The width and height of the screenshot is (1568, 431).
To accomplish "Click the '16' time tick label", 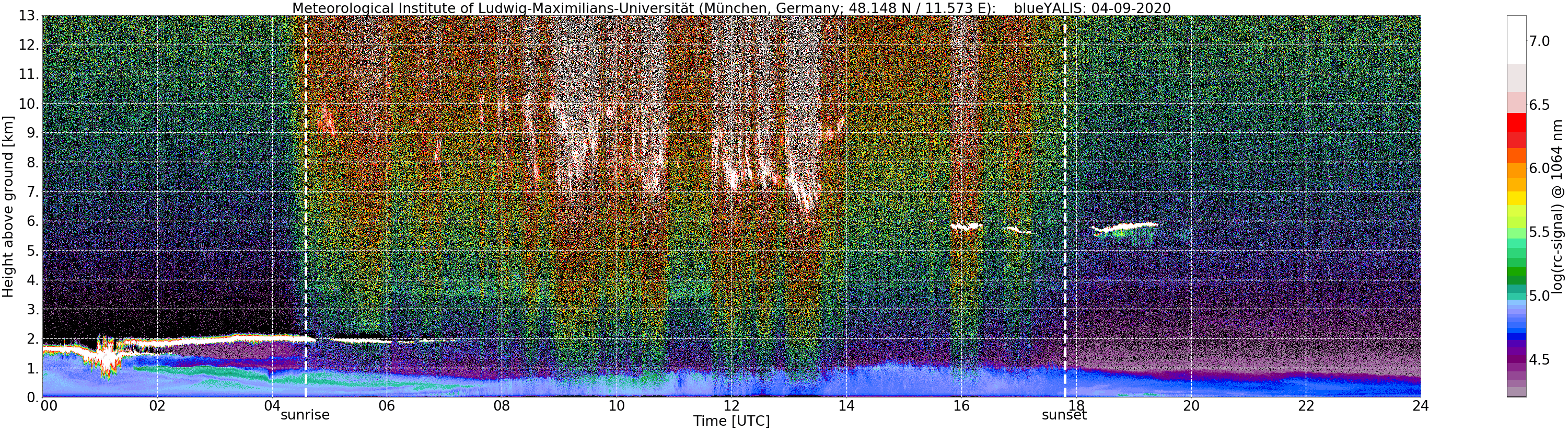I will (961, 405).
